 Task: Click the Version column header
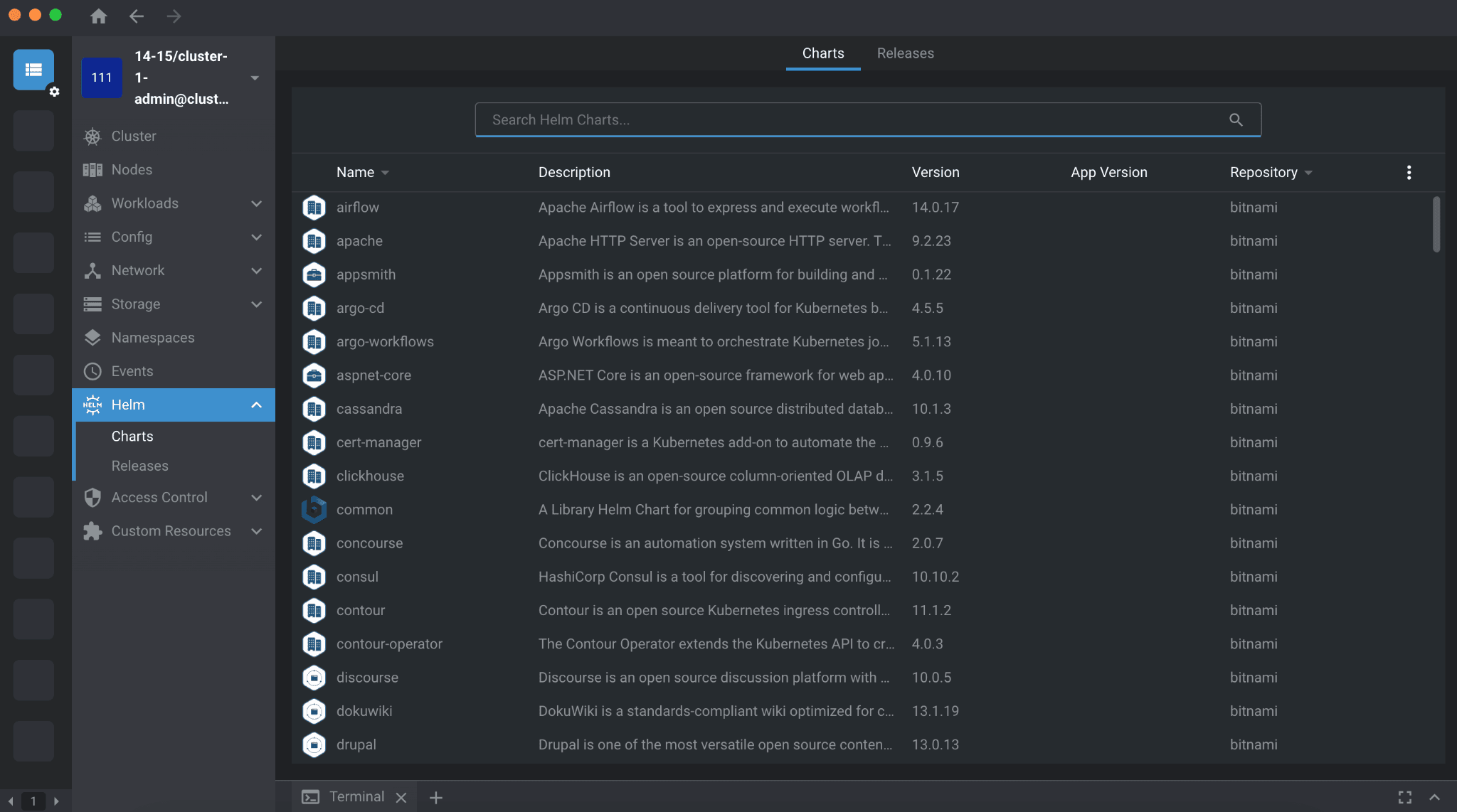[936, 172]
